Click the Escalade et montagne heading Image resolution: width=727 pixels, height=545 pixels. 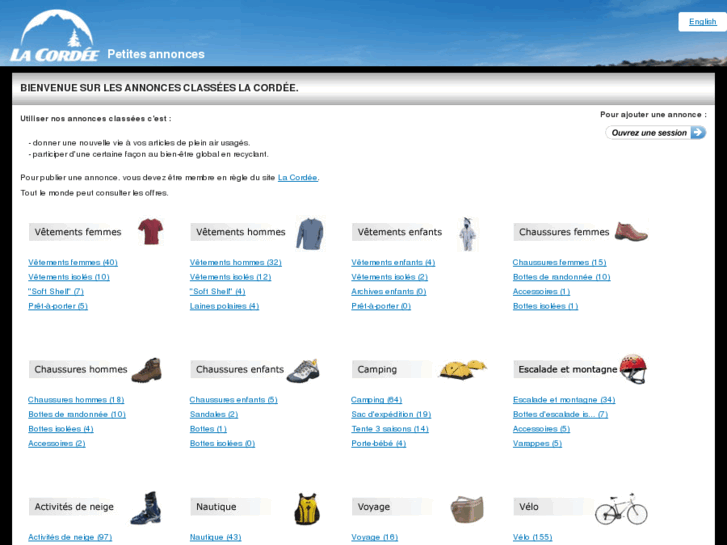coord(568,369)
